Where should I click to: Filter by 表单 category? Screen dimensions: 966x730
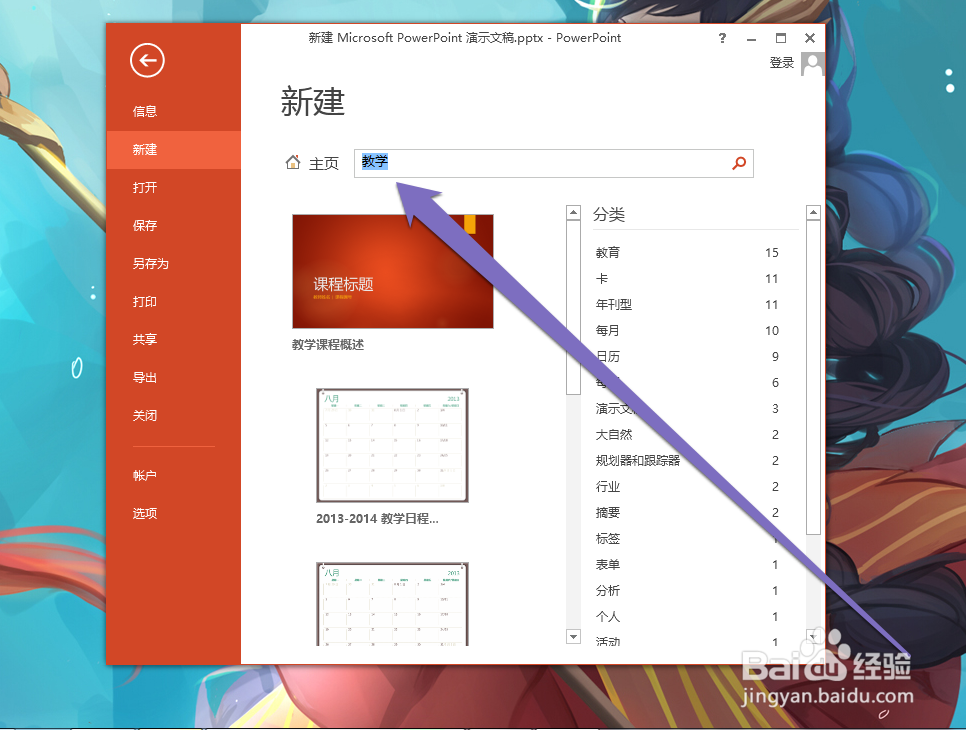(x=687, y=565)
